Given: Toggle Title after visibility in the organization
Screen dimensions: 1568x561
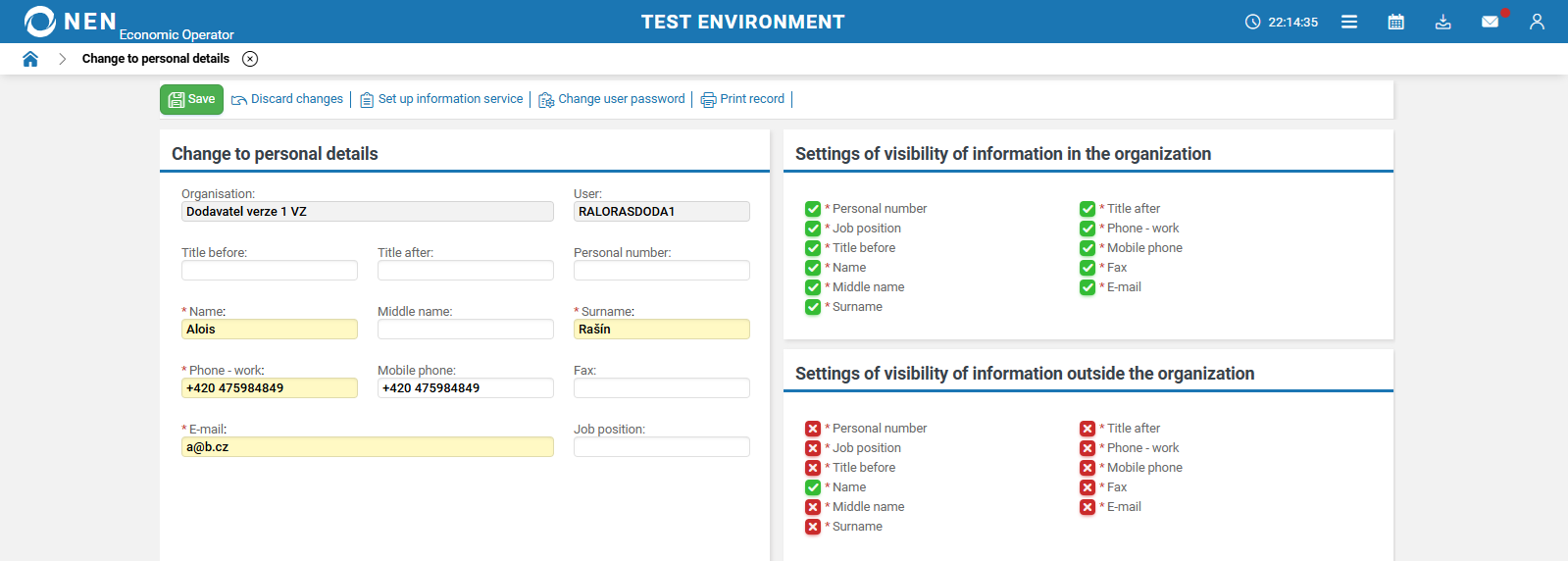Looking at the screenshot, I should tap(1087, 209).
